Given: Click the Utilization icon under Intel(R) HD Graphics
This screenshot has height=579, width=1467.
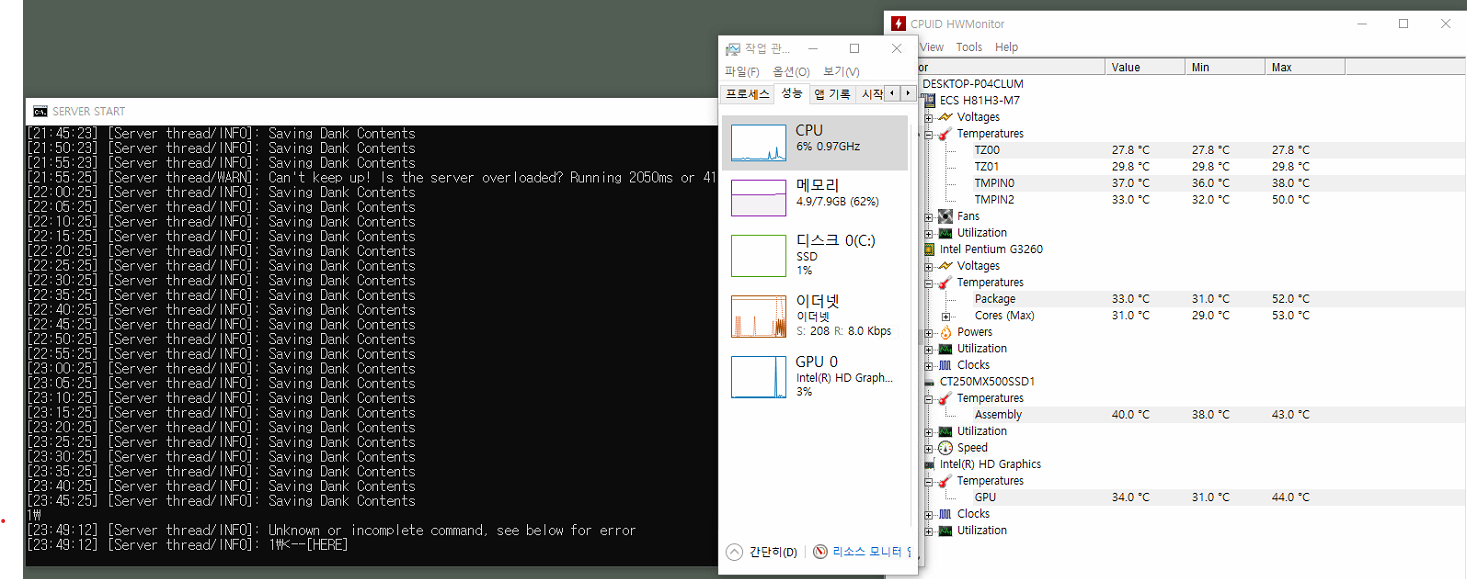Looking at the screenshot, I should [x=945, y=530].
